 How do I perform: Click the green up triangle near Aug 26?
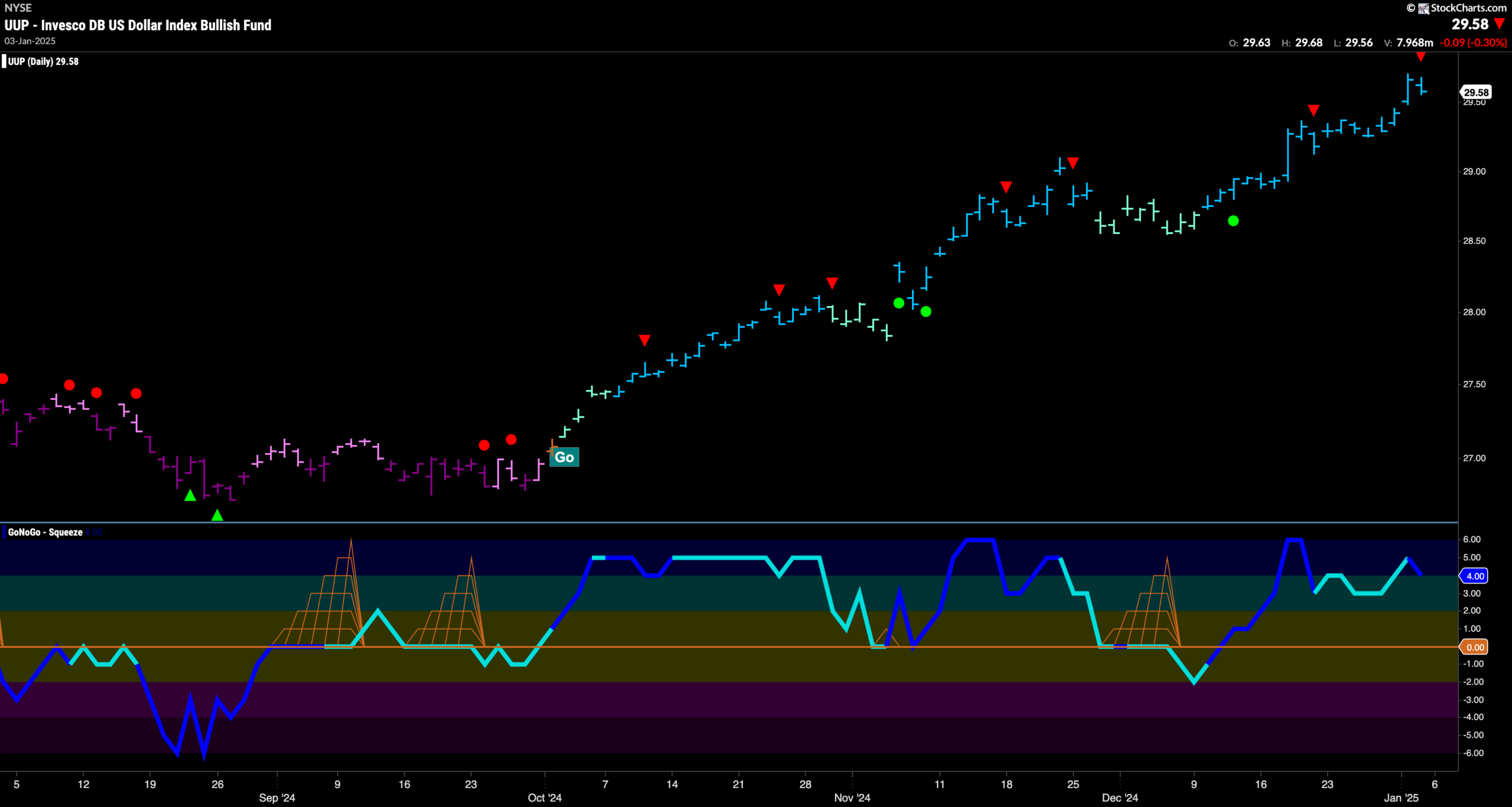click(217, 515)
